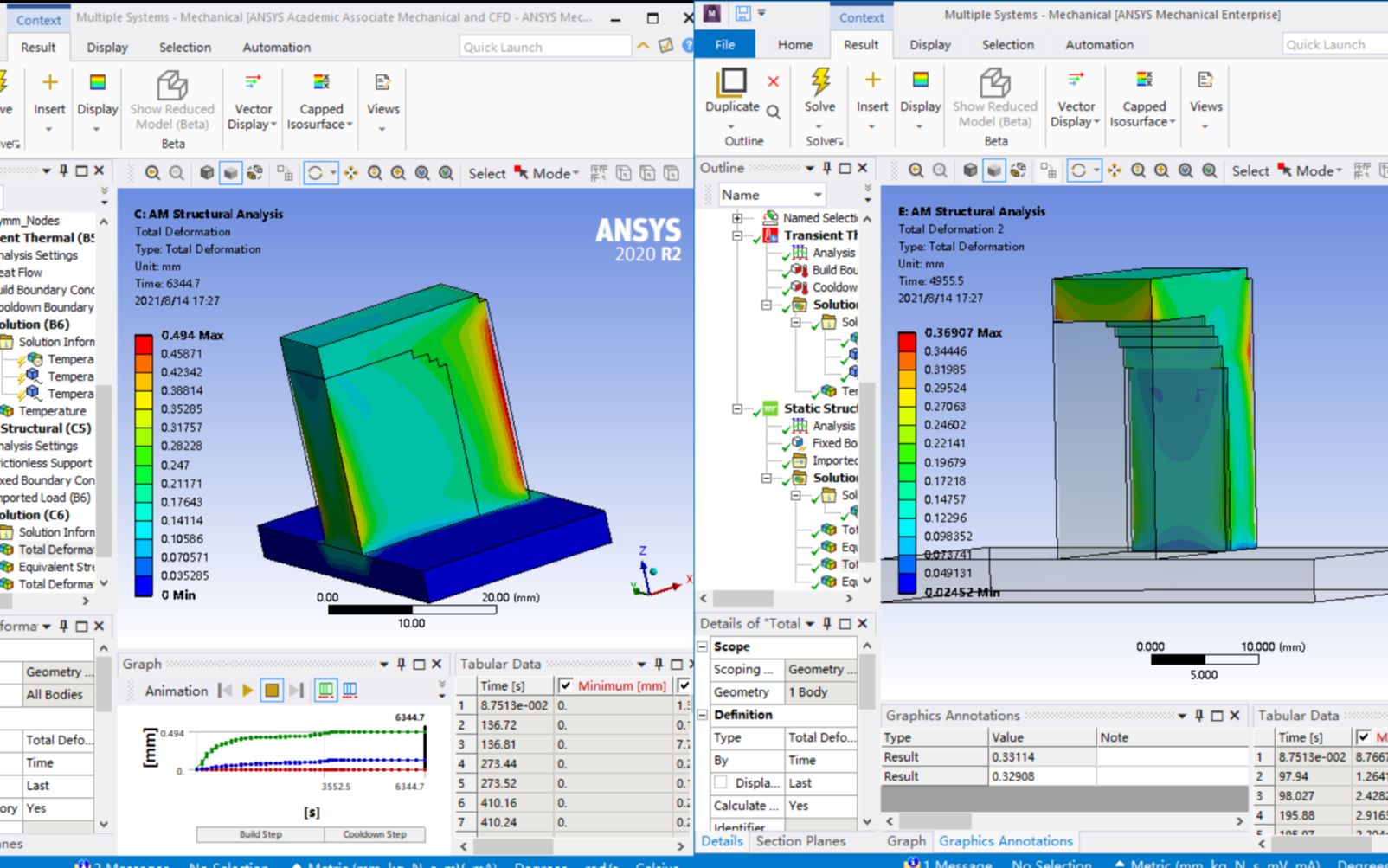Toggle Display Time checkbox in Details panel
Viewport: 1388px width, 868px height.
720,782
